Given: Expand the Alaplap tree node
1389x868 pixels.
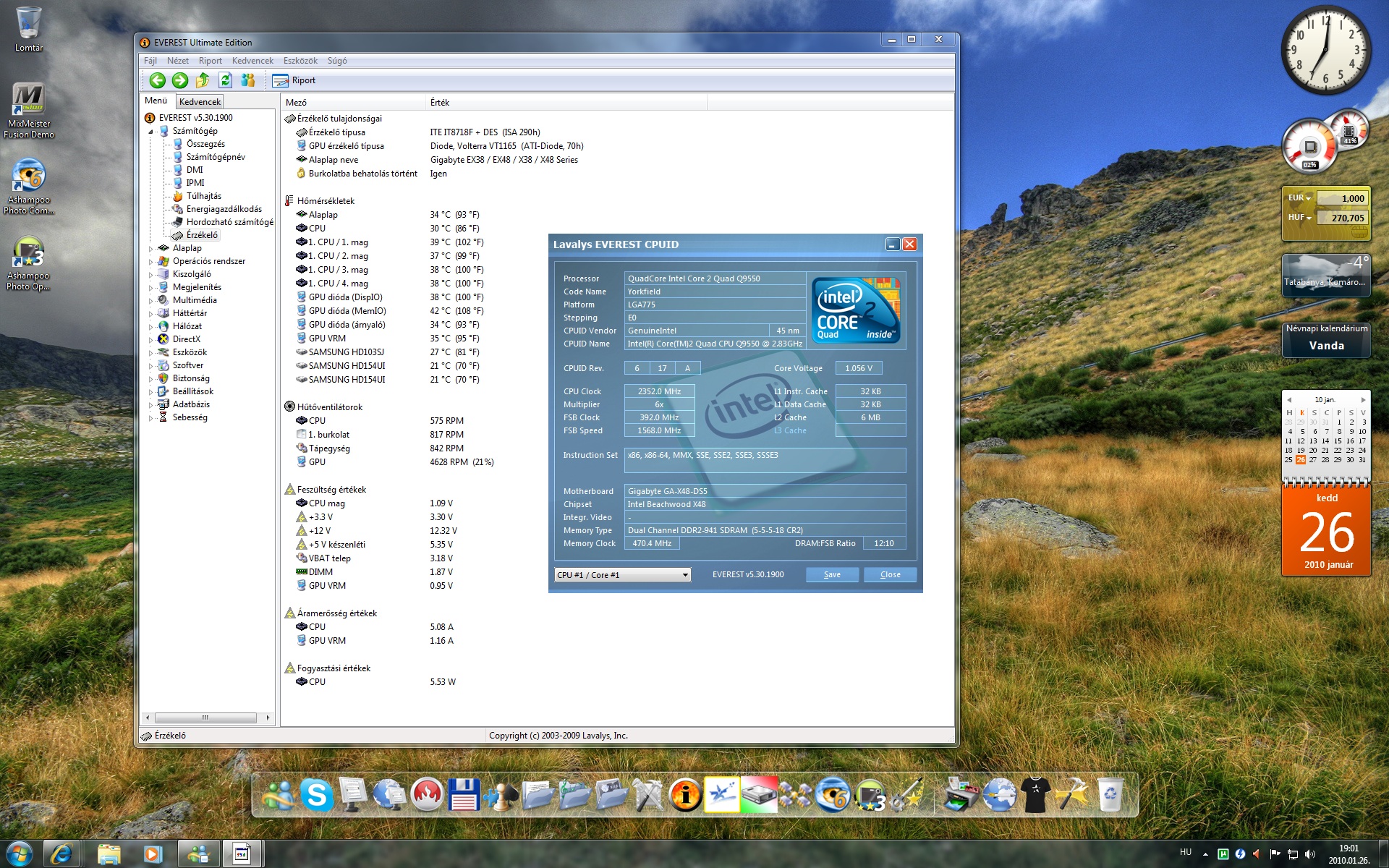Looking at the screenshot, I should [151, 249].
